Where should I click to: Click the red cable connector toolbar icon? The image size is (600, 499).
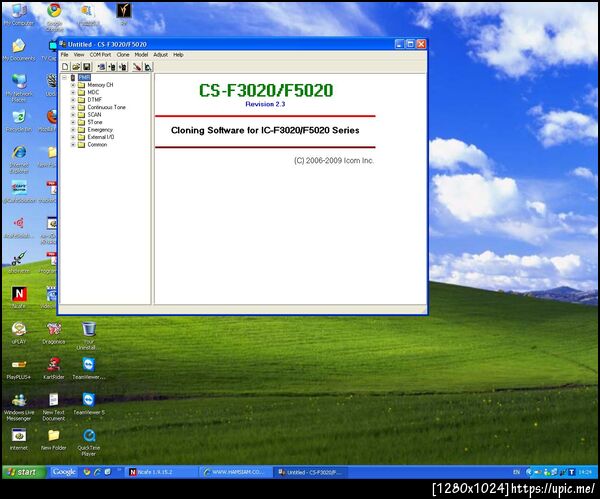[137, 67]
